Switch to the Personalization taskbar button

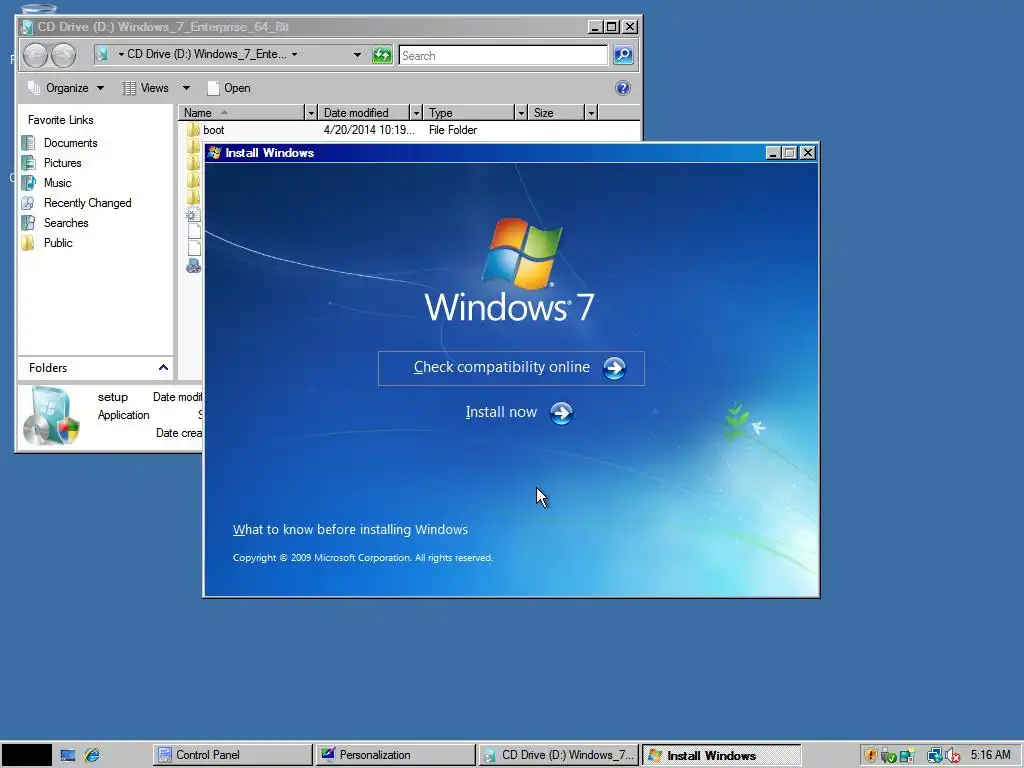coord(396,755)
